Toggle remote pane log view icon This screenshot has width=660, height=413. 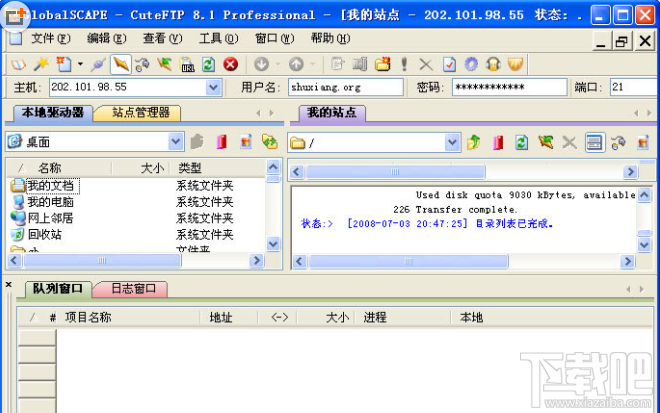tap(594, 143)
